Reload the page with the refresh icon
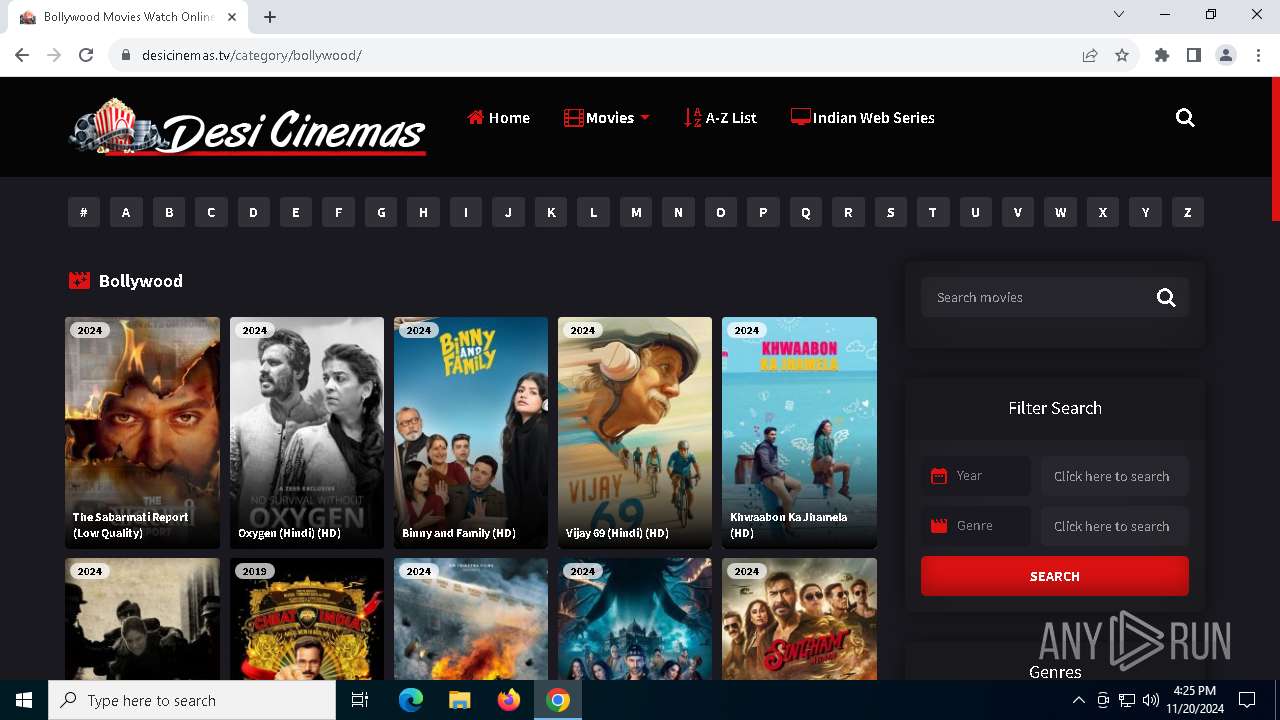Image resolution: width=1280 pixels, height=720 pixels. point(86,55)
